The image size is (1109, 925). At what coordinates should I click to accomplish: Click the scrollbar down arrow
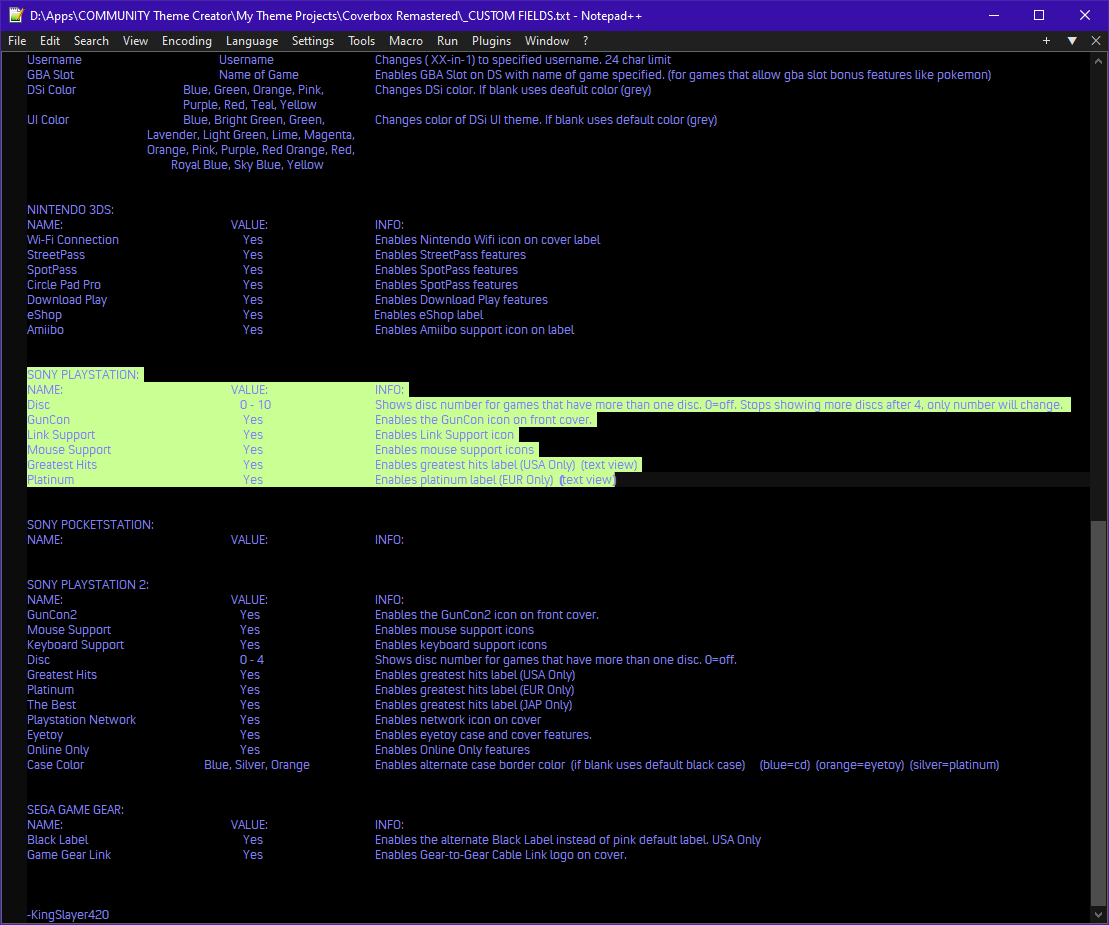(x=1098, y=915)
